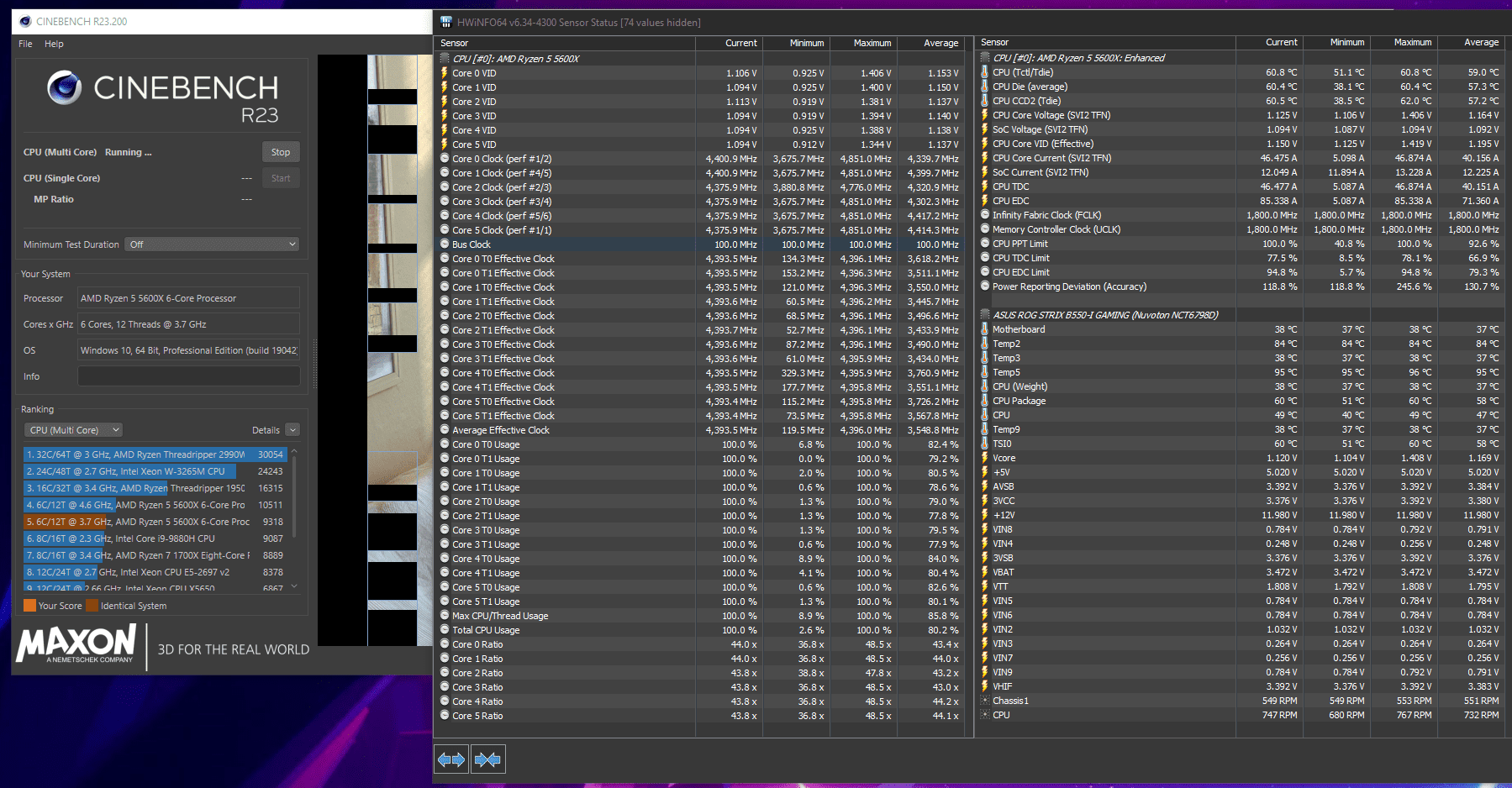The image size is (1512, 788).
Task: Expand the ranking Details chevron
Action: pos(292,430)
